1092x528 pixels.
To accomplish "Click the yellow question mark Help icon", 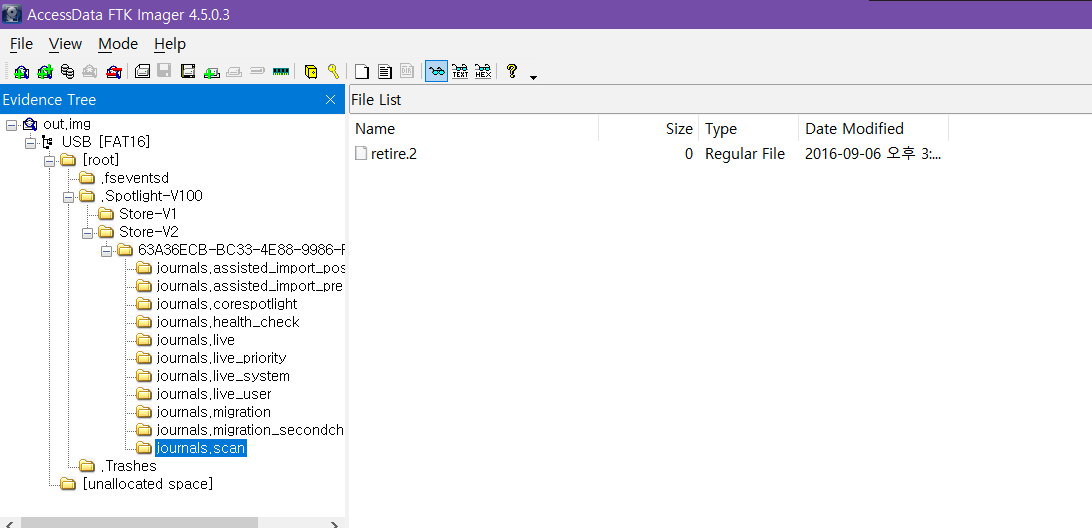I will point(512,71).
